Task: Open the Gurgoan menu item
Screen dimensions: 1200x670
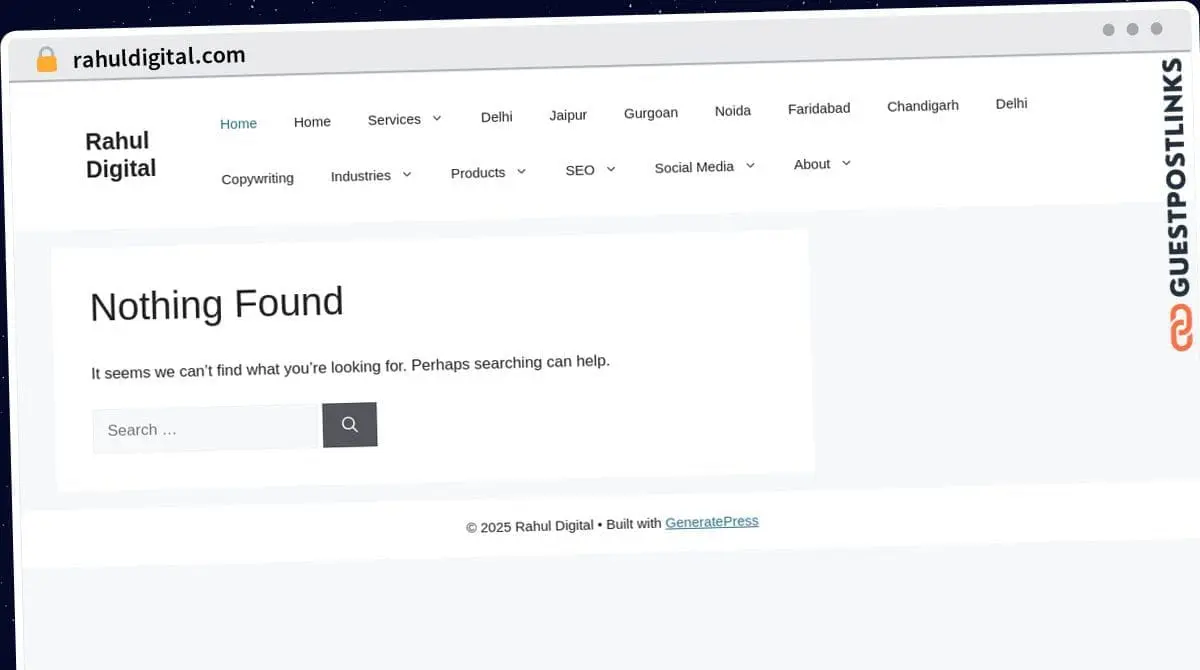Action: point(651,113)
